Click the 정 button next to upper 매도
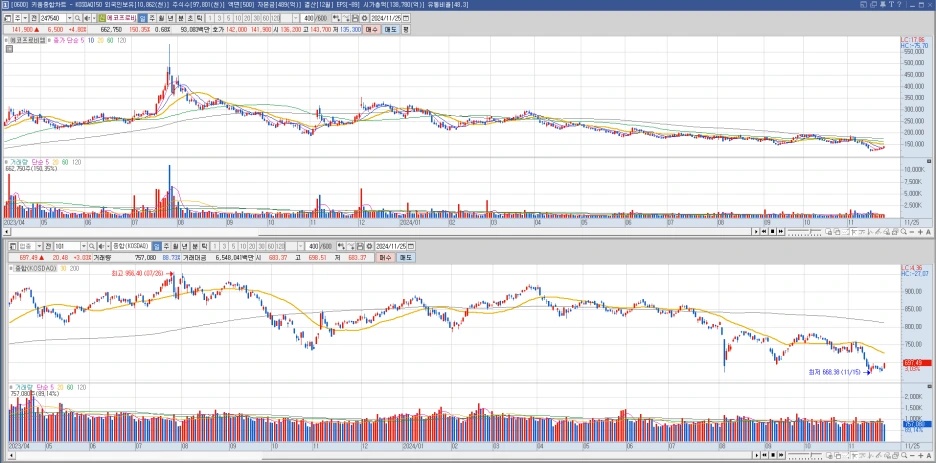936x463 pixels. [x=405, y=29]
